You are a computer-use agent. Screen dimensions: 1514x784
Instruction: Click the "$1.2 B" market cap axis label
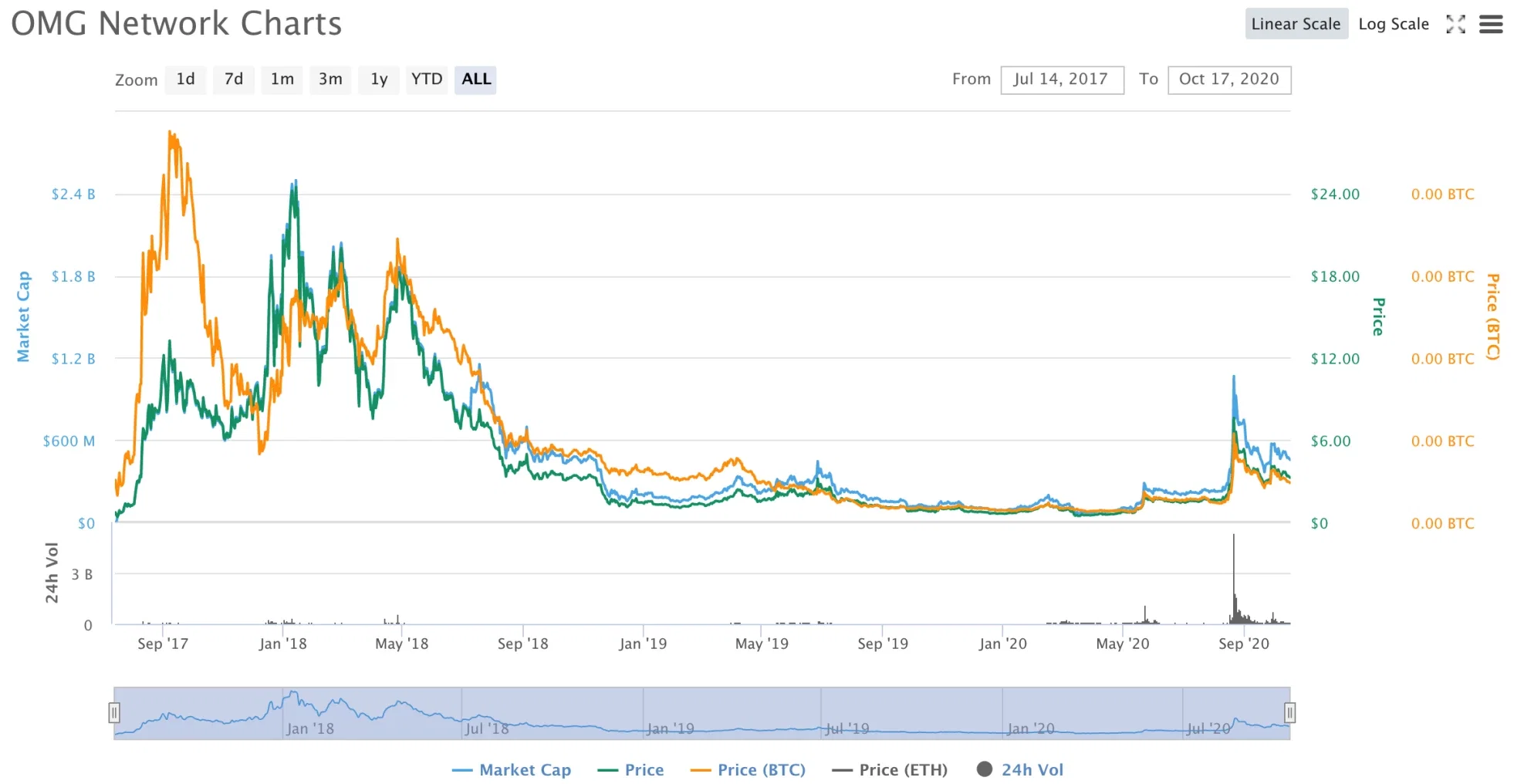(73, 359)
